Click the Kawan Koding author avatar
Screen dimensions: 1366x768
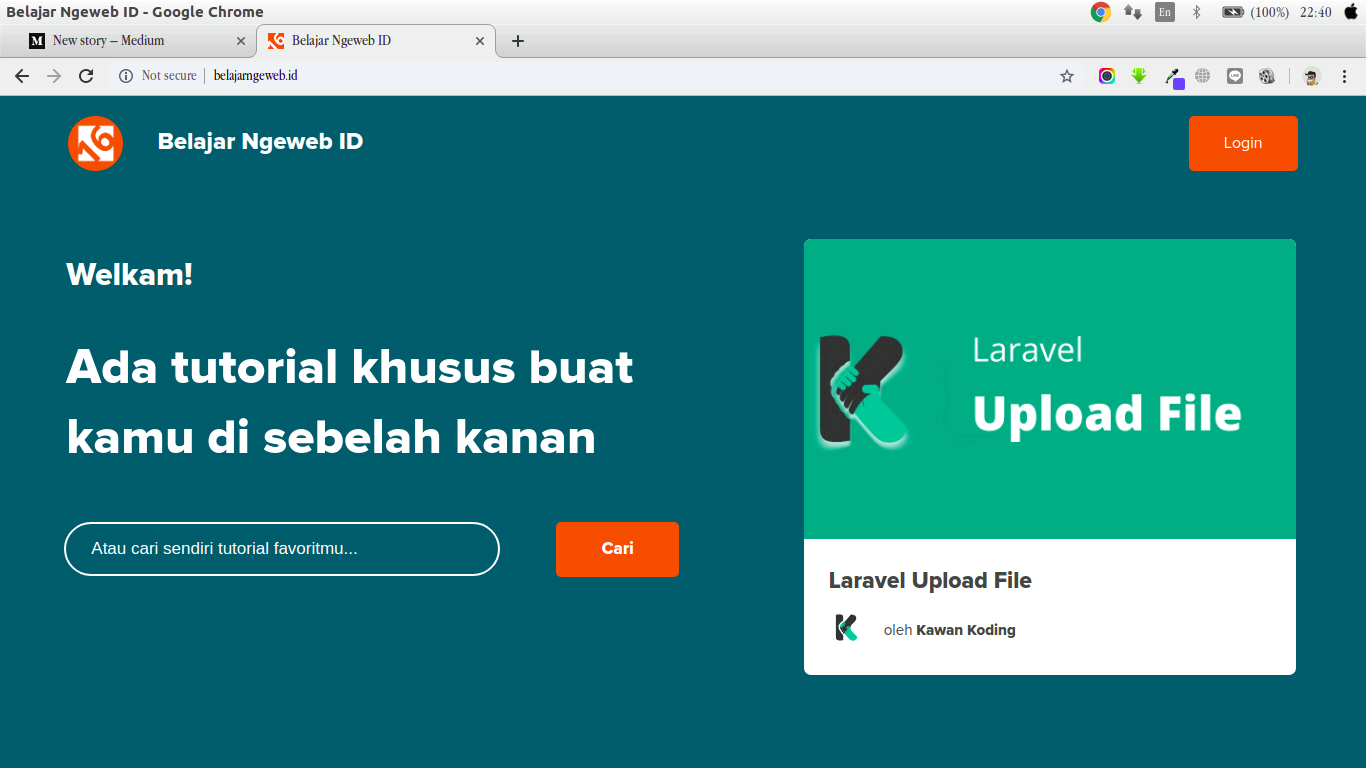click(847, 628)
